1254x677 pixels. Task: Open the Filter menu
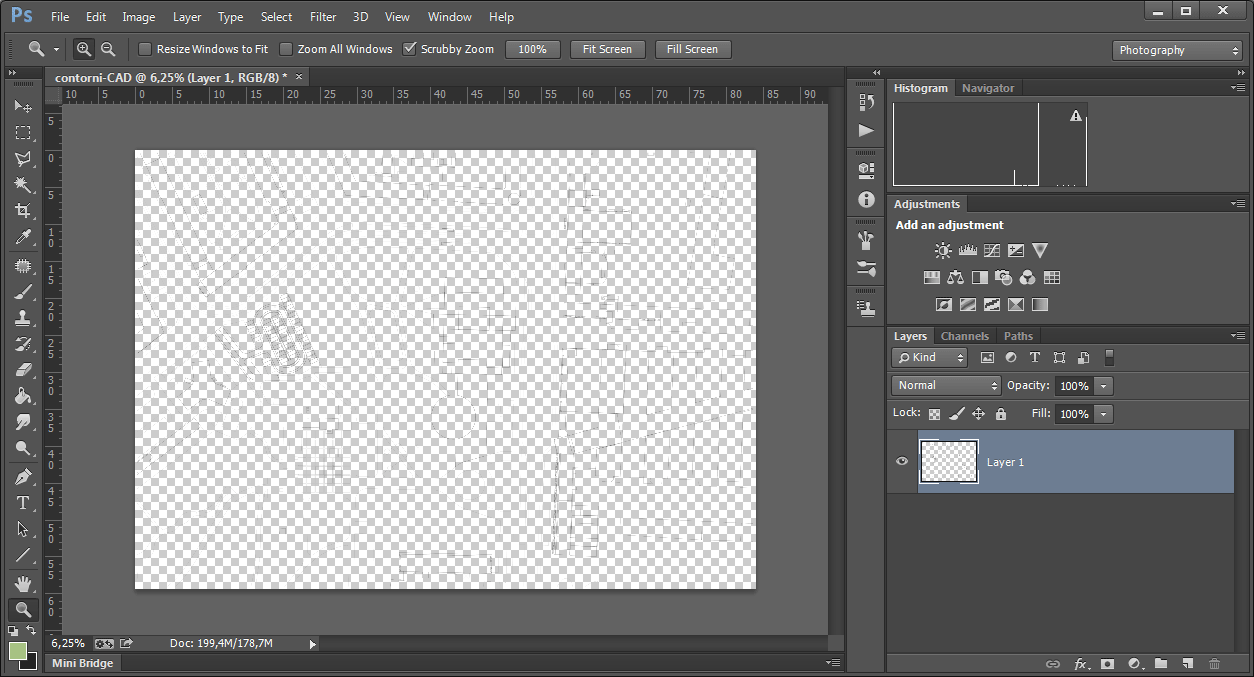point(323,17)
